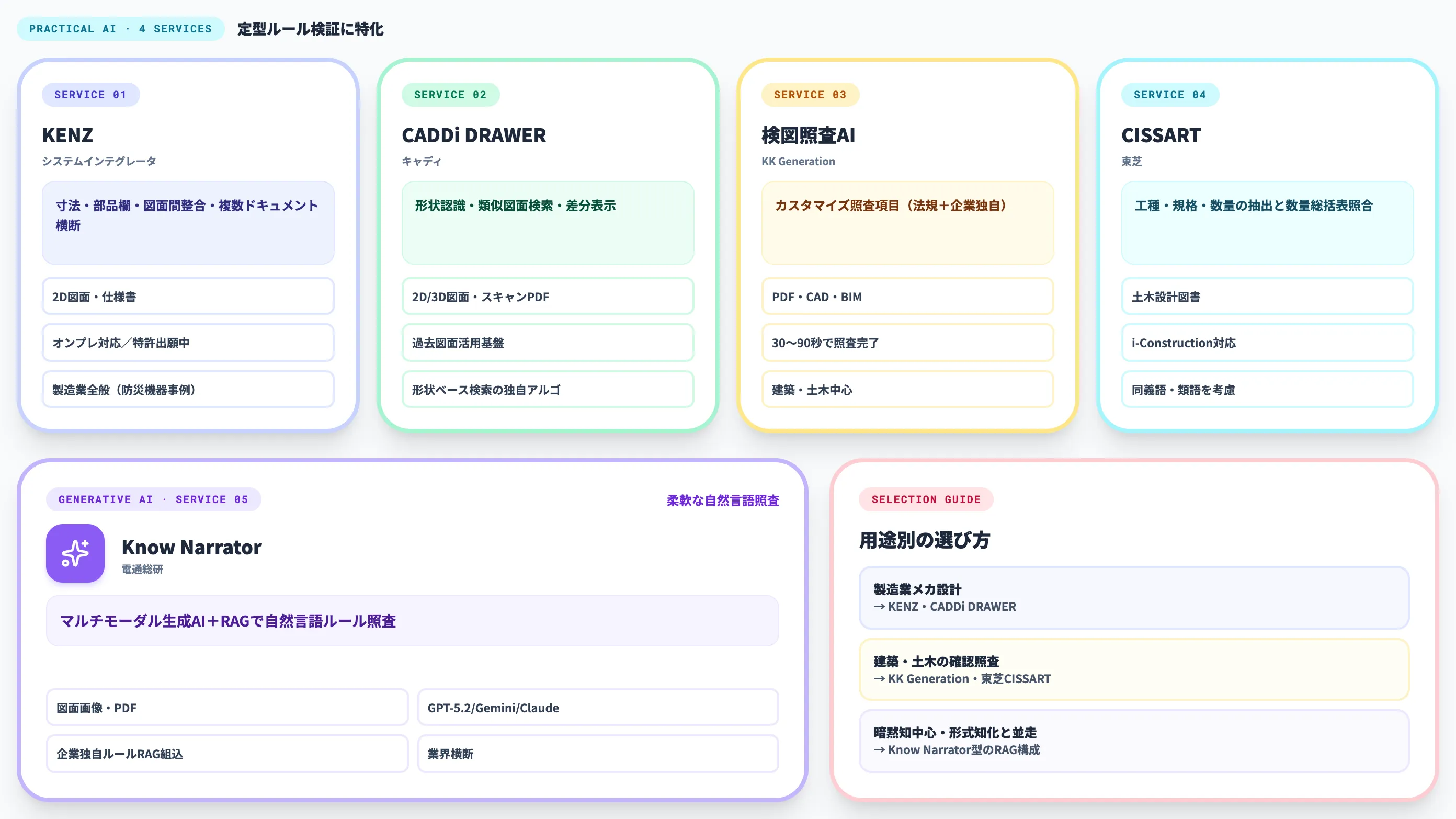
Task: Click the システムインテグレータ subtitle
Action: coord(99,161)
